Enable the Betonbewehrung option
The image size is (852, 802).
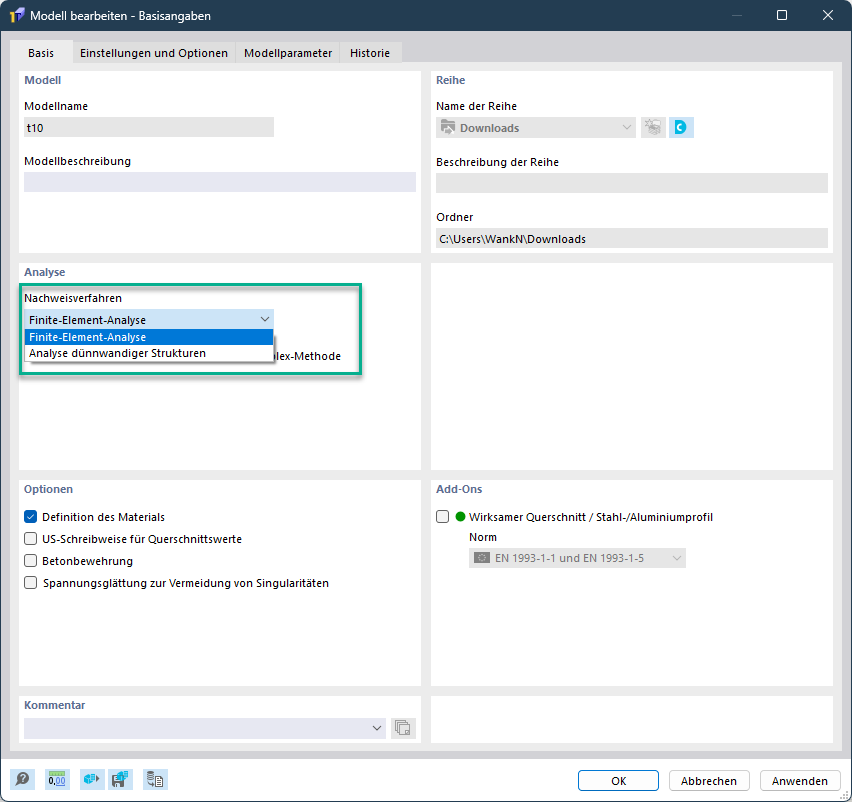[x=31, y=561]
